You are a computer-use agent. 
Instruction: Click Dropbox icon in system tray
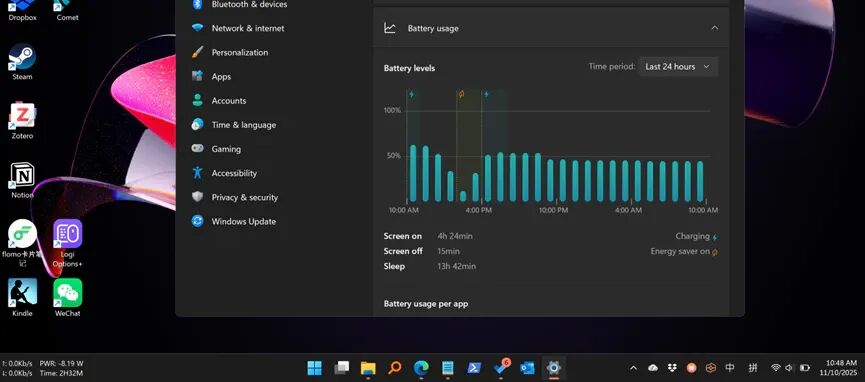click(x=672, y=368)
